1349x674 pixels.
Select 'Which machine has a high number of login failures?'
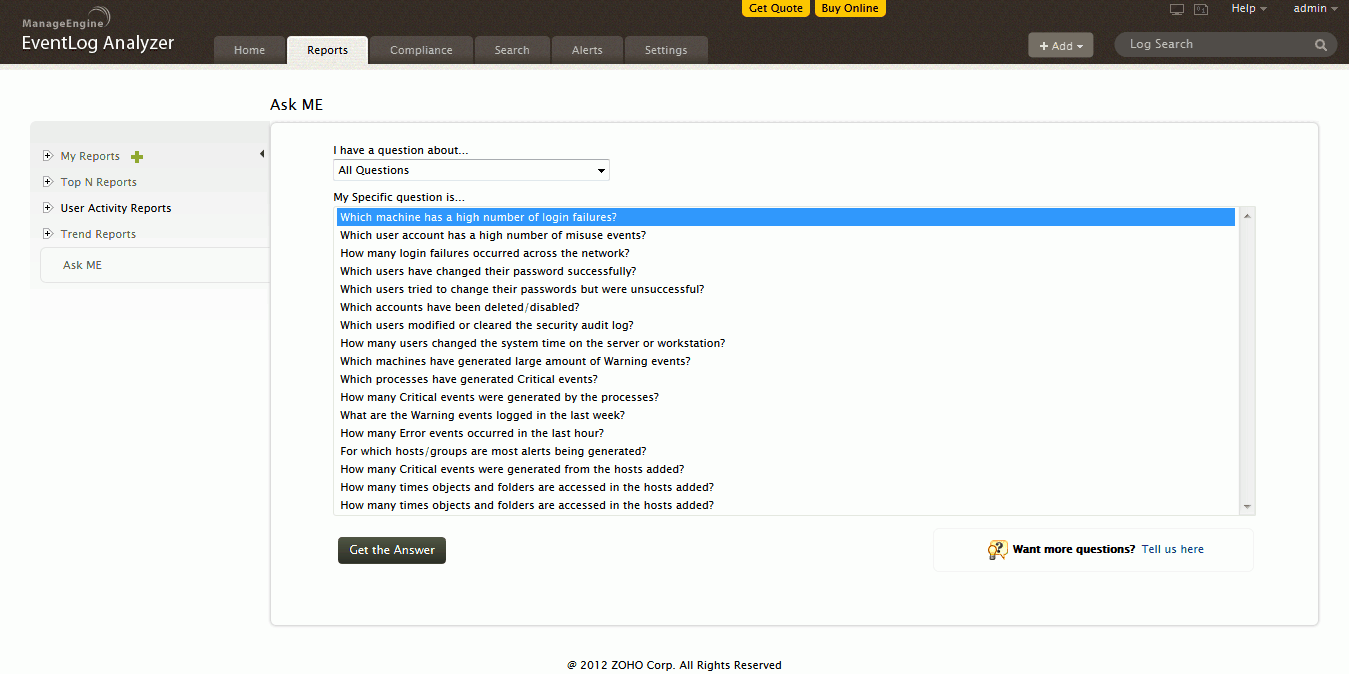point(786,217)
